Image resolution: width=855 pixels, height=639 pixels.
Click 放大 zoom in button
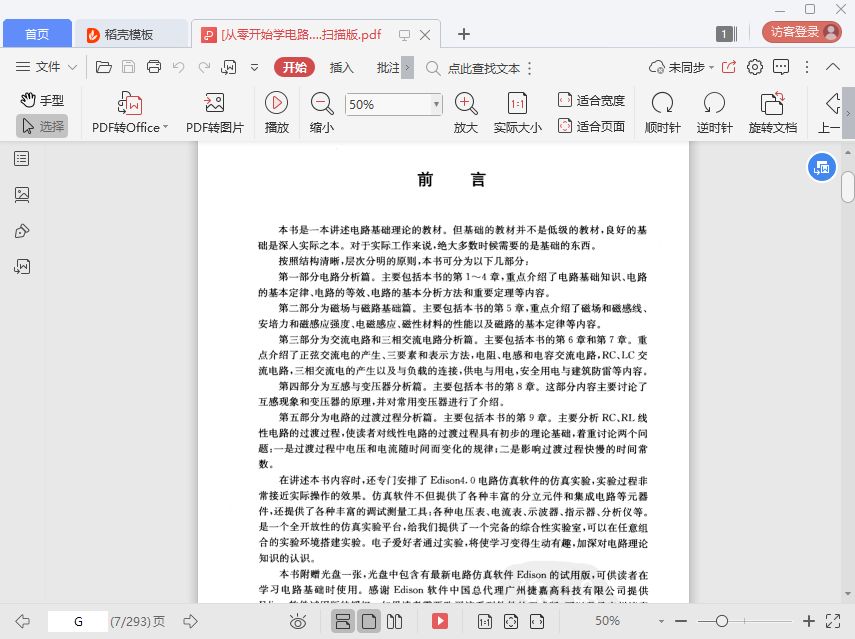click(x=466, y=112)
